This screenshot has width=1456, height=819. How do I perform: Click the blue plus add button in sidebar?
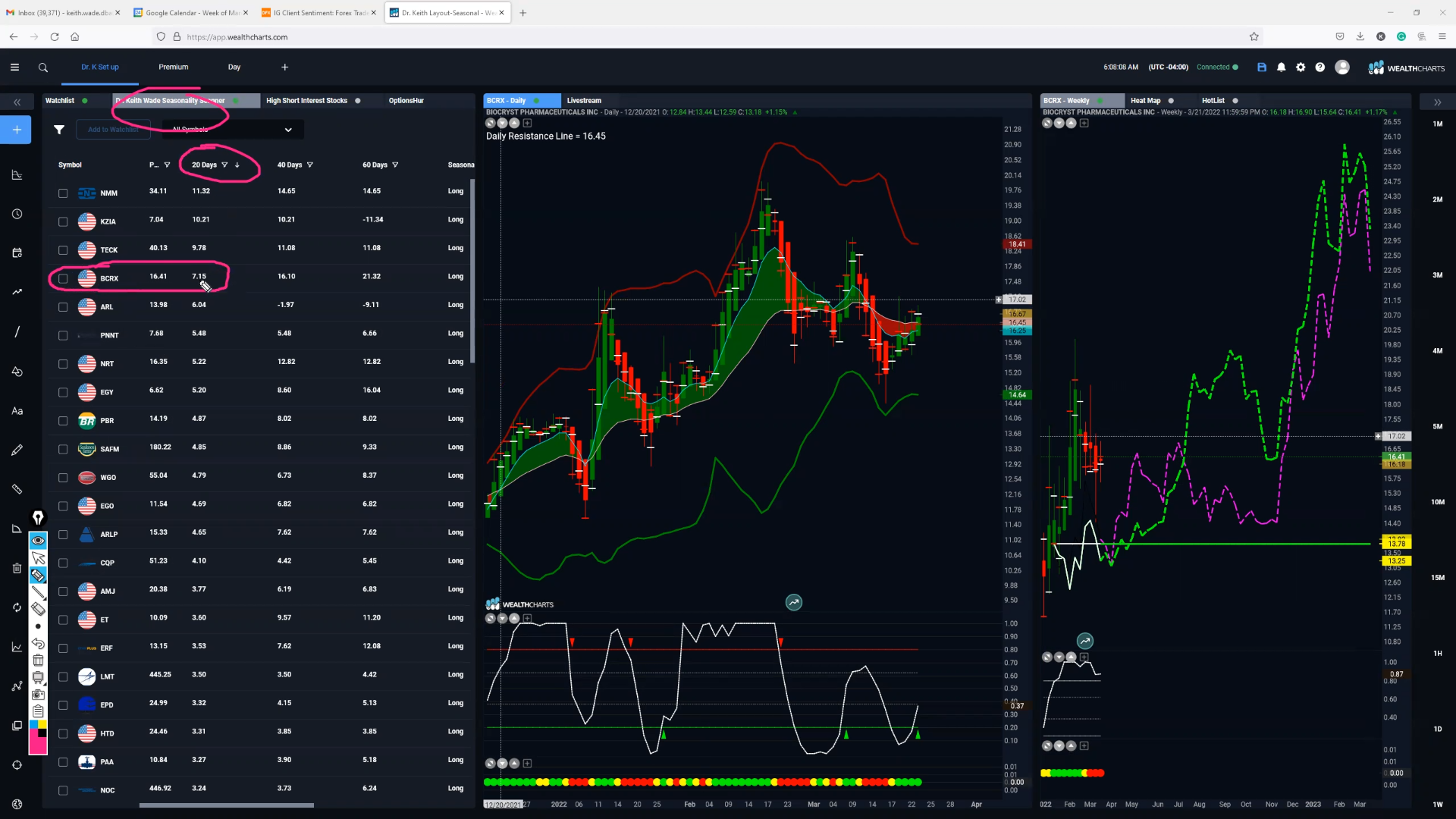[17, 130]
